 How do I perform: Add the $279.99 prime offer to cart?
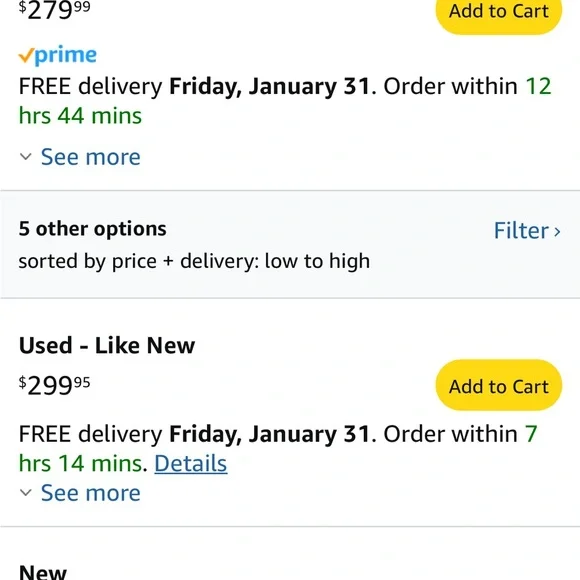click(x=499, y=12)
